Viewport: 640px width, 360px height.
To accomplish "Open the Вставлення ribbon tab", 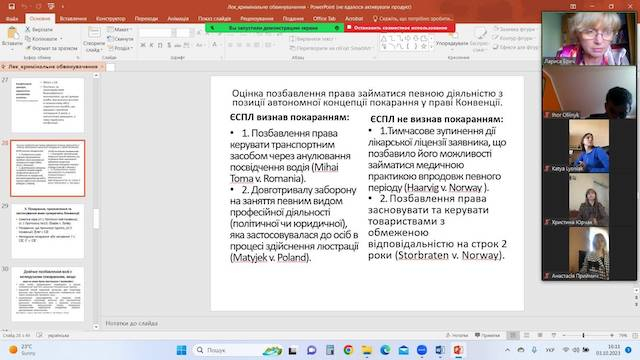I will click(73, 18).
